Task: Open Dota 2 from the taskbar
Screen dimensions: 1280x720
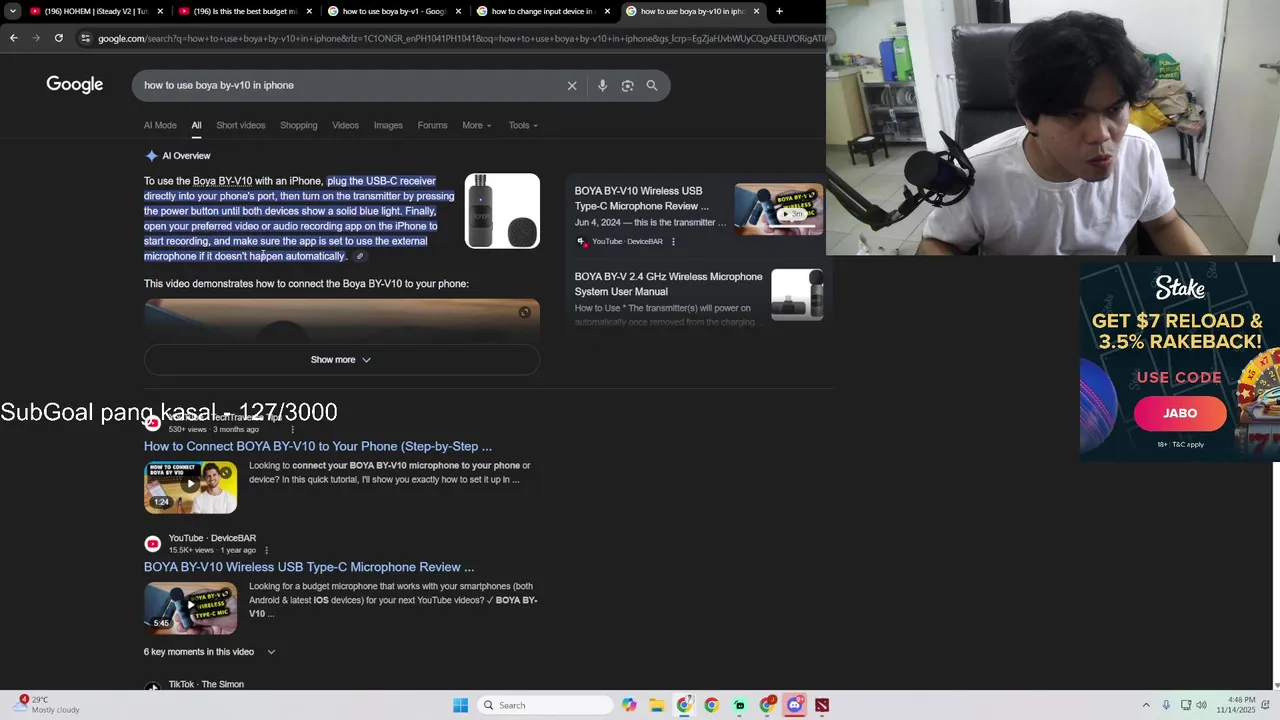Action: [822, 705]
